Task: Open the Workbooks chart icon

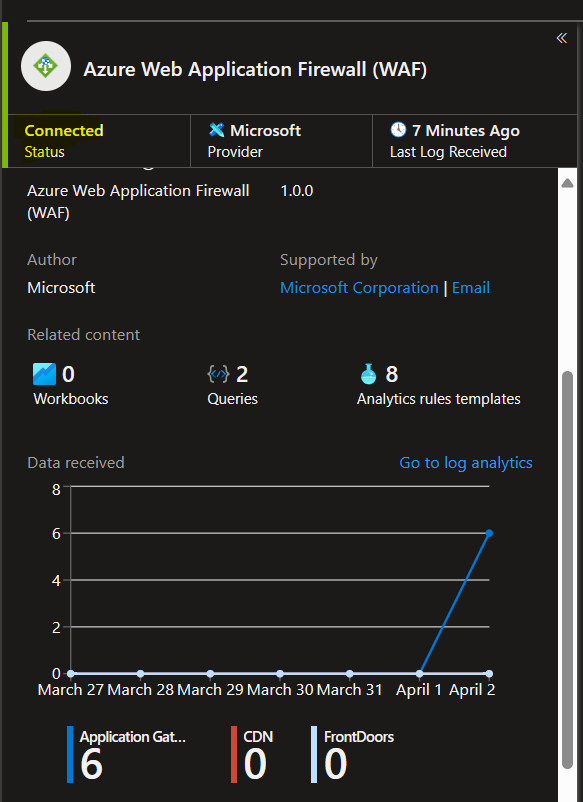Action: (44, 374)
